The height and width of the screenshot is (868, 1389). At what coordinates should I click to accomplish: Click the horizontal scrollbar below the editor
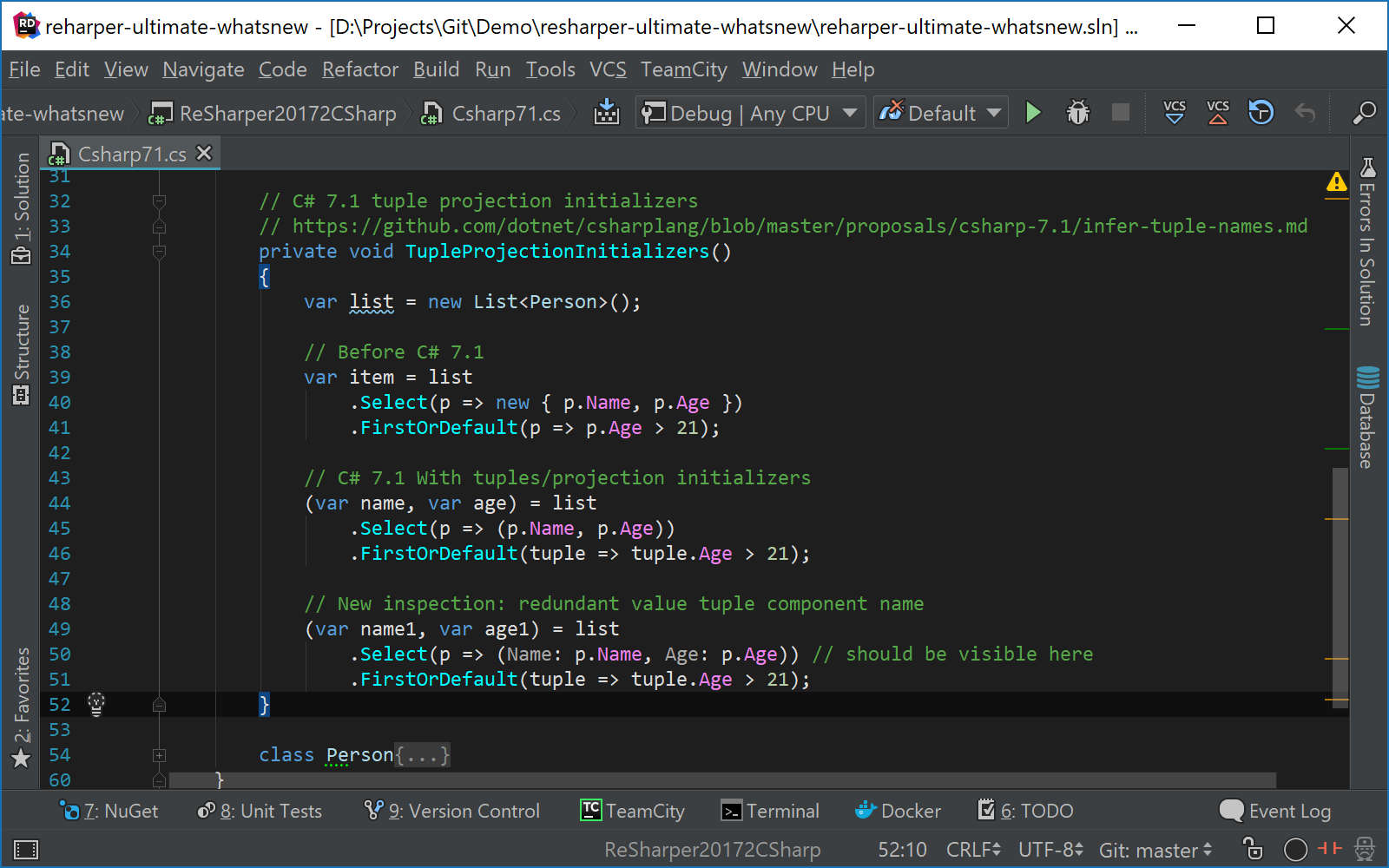click(x=722, y=781)
